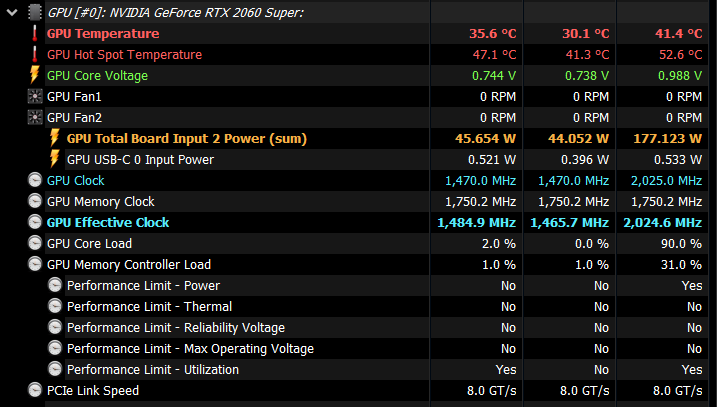717x407 pixels.
Task: Click the lightning icon for GPU Total Board Input 2 Power
Action: pyautogui.click(x=54, y=138)
